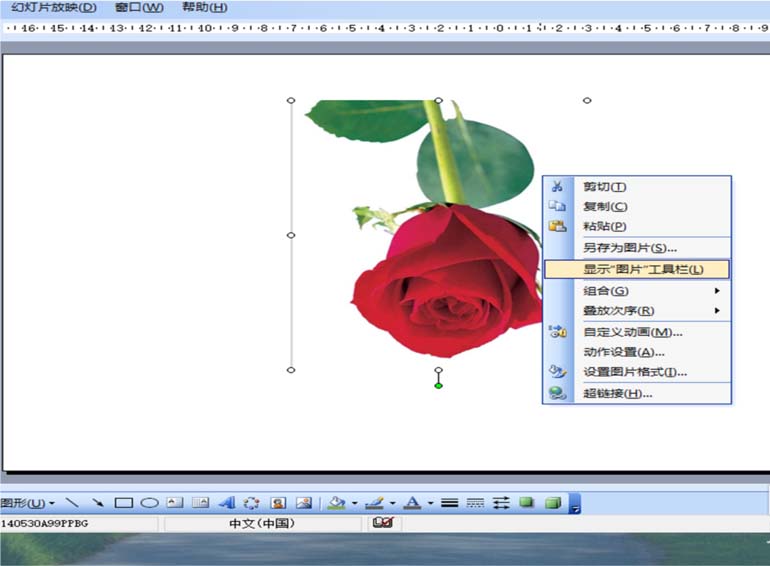Expand the Fill Color dropdown arrow
770x566 pixels.
(x=355, y=503)
